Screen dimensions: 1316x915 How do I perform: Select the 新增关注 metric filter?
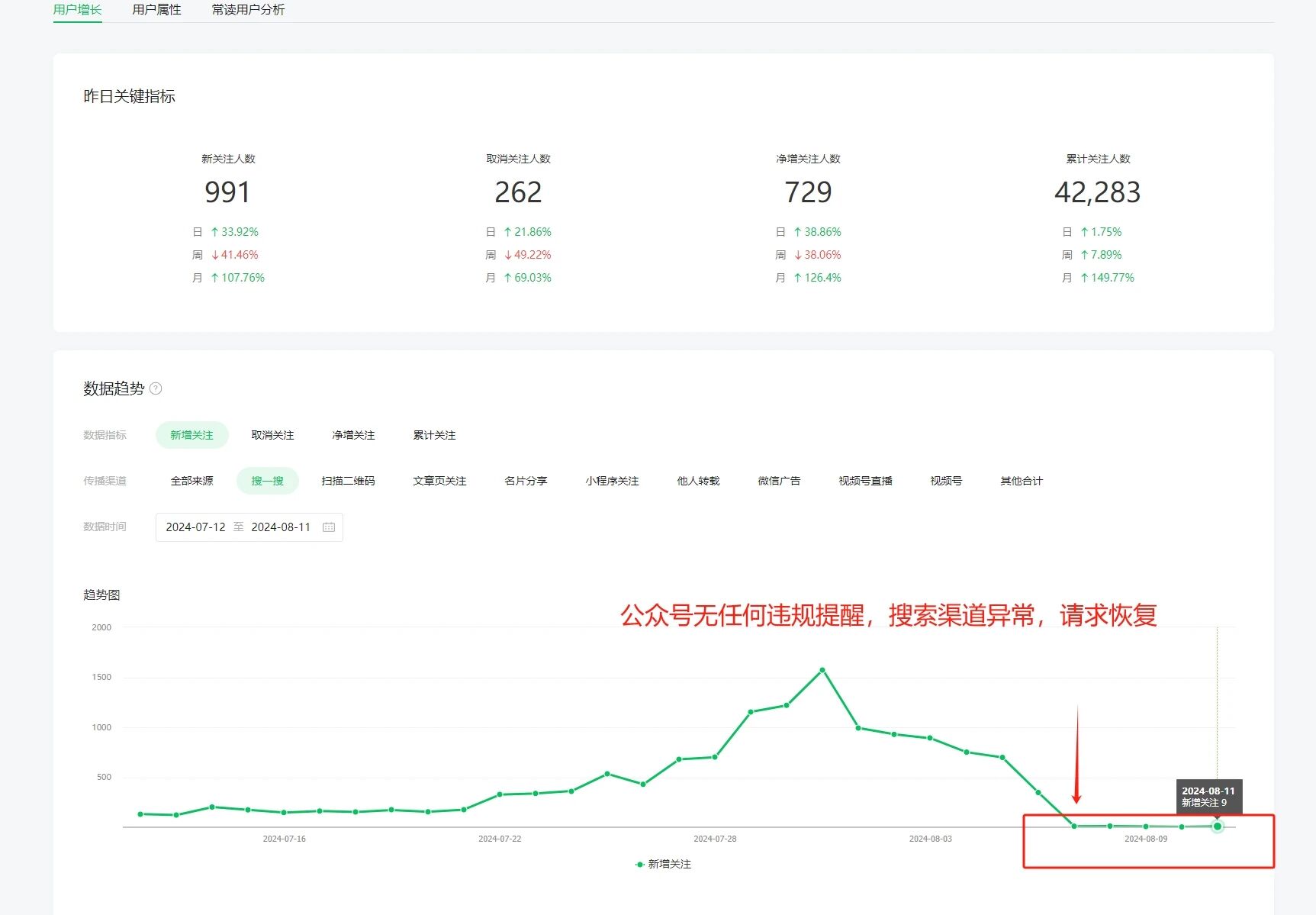[x=191, y=435]
